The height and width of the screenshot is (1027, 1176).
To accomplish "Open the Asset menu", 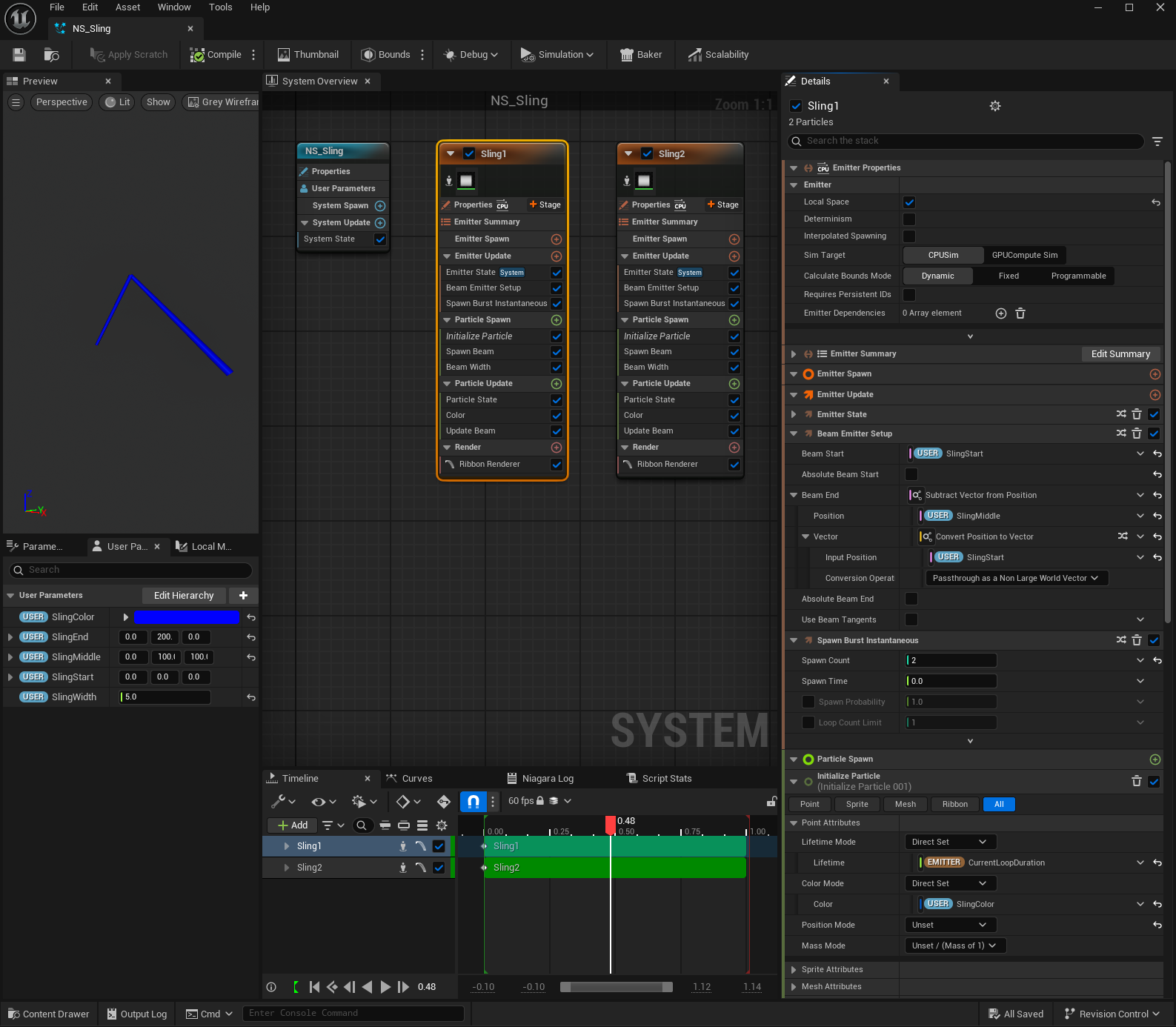I will tap(127, 7).
